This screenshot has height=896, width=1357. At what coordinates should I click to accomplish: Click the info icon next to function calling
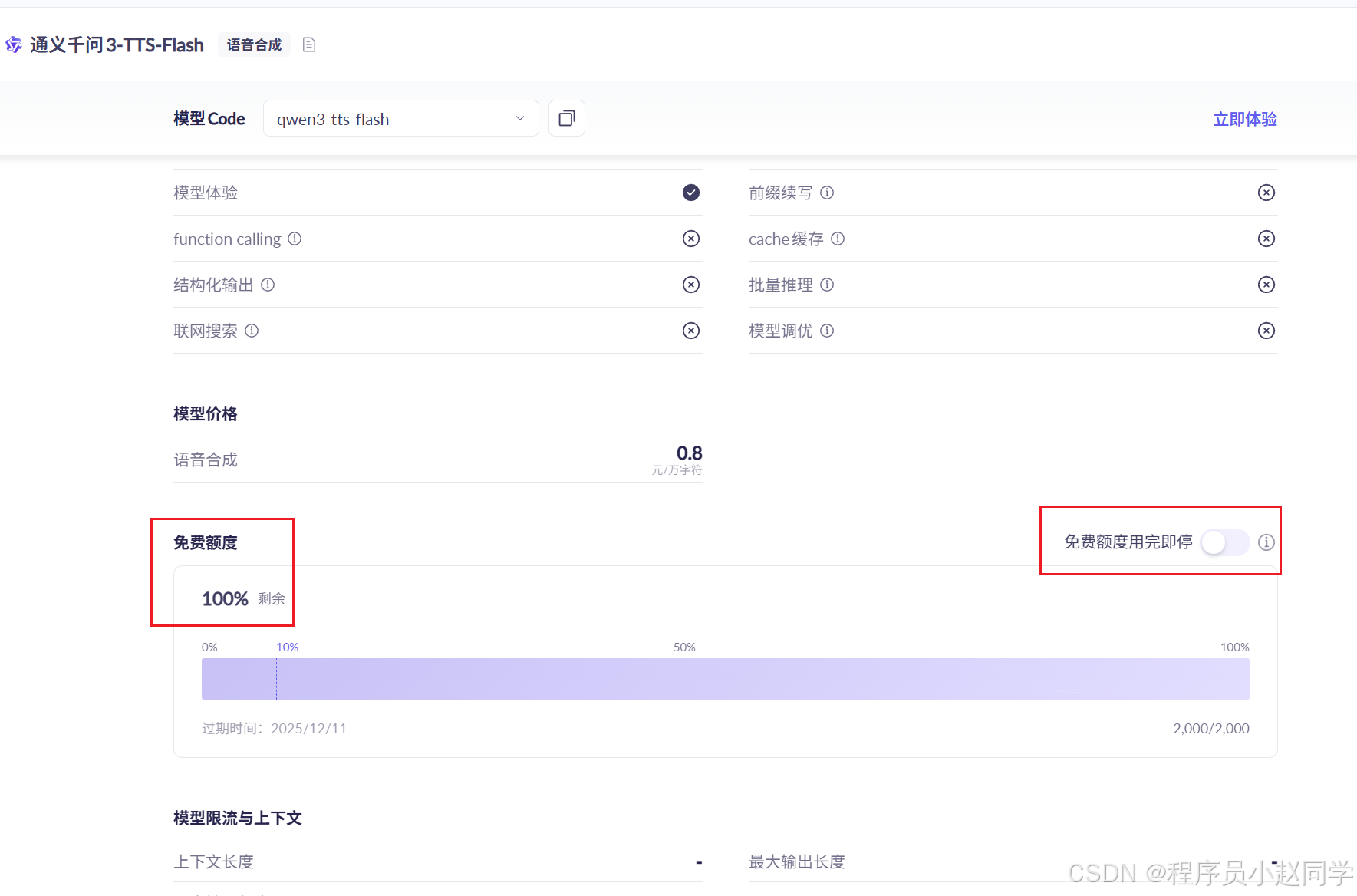[295, 239]
